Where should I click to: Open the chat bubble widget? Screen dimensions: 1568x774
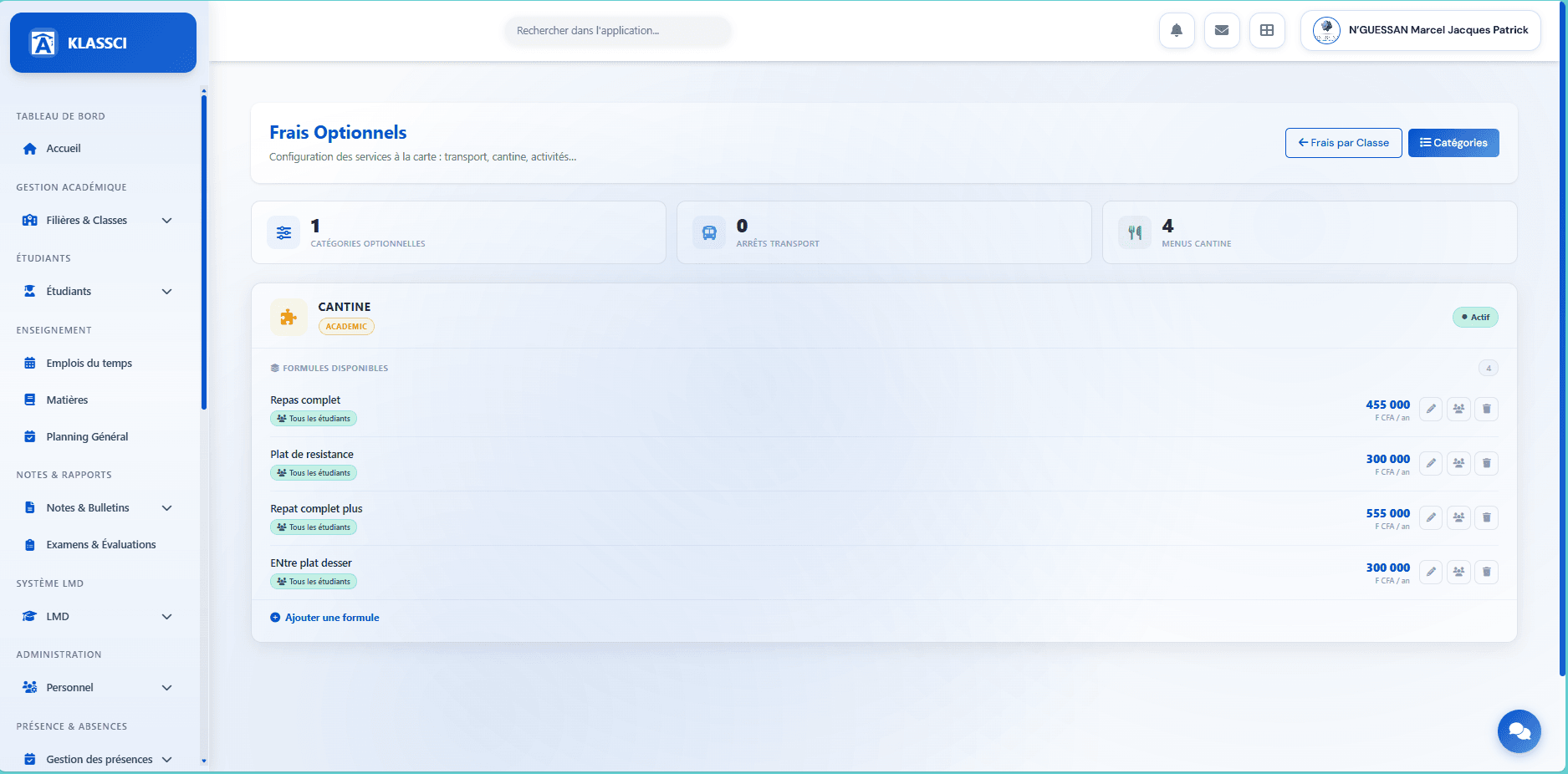pos(1519,731)
